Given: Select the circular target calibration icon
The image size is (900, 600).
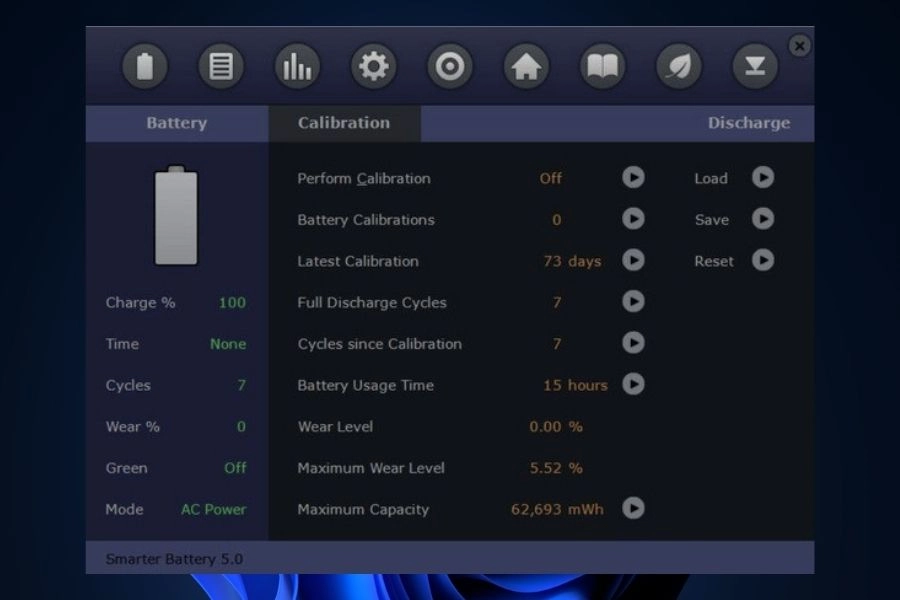Looking at the screenshot, I should [450, 66].
